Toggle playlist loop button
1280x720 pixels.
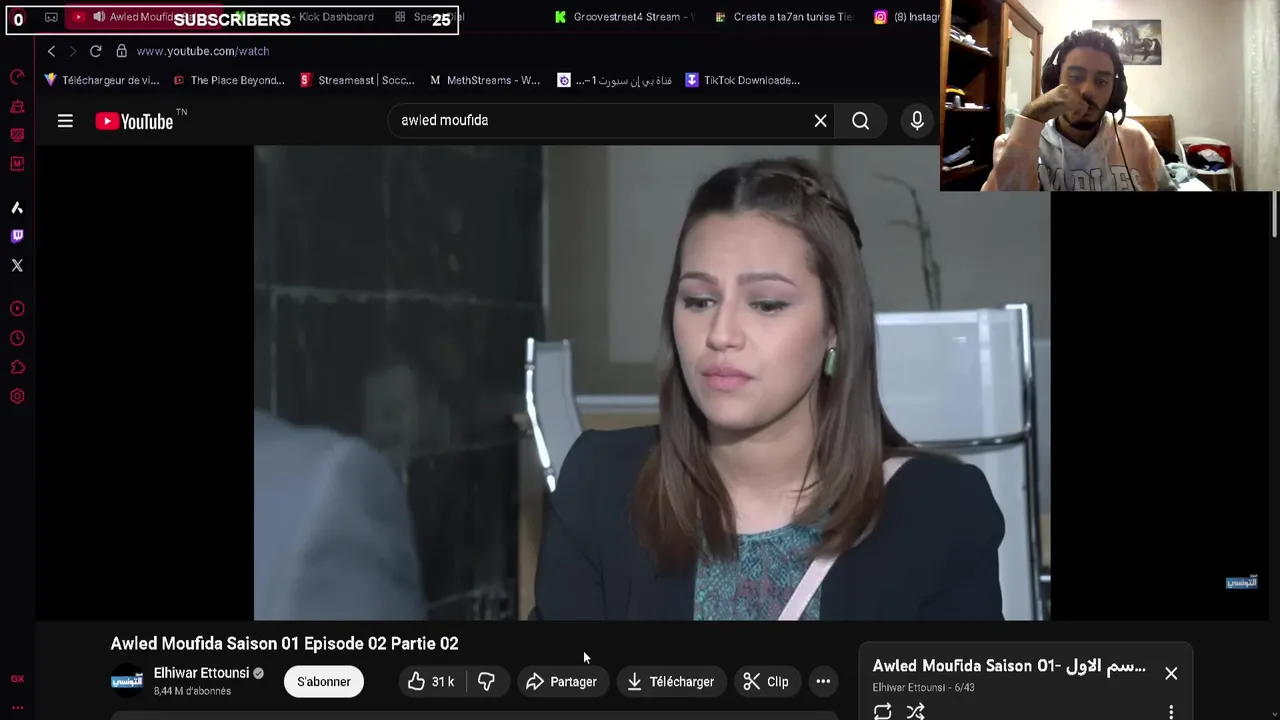click(x=882, y=712)
